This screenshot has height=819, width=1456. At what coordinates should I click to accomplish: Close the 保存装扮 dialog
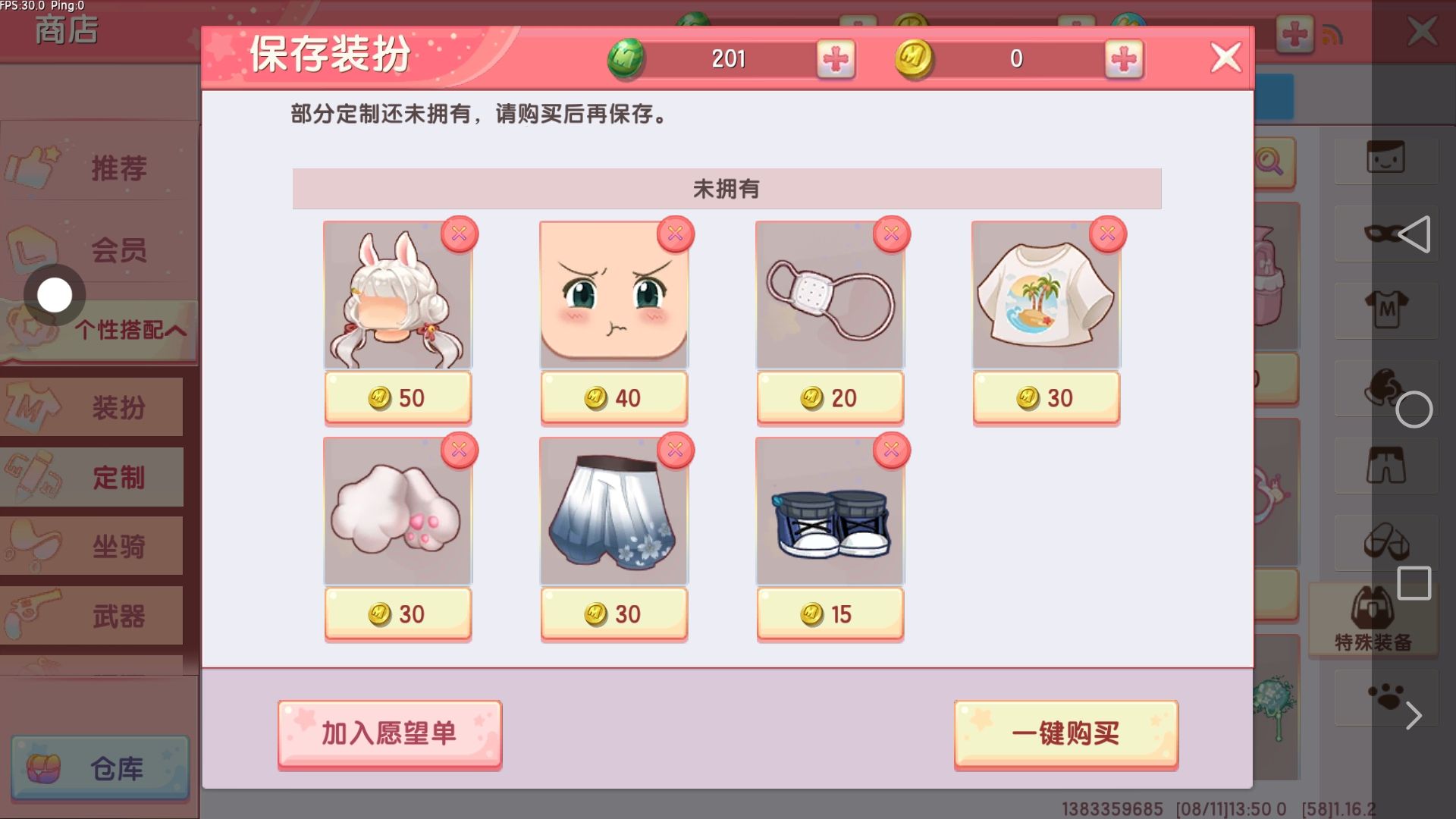(x=1225, y=58)
